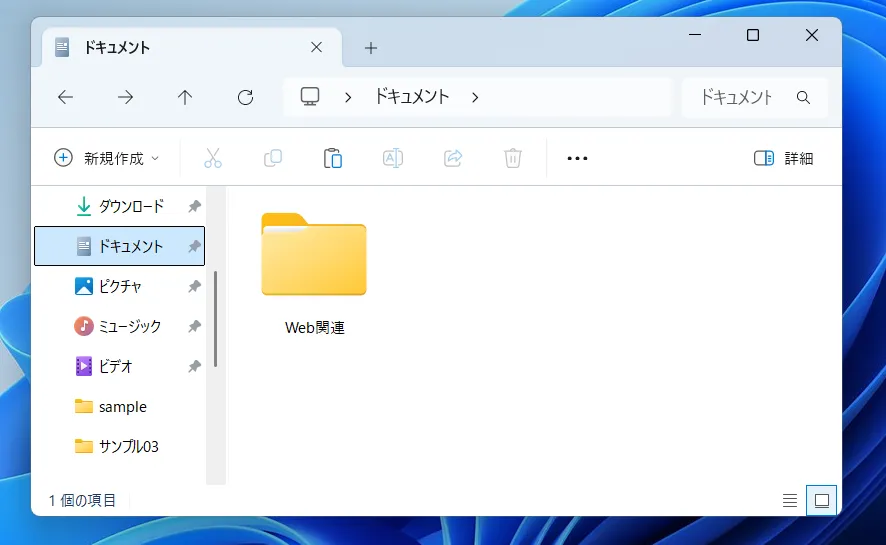The image size is (886, 545).
Task: Click the ドキュメント search box
Action: 754,97
